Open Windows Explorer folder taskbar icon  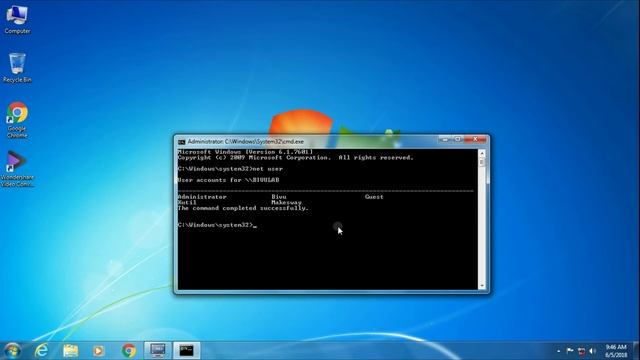tap(70, 350)
